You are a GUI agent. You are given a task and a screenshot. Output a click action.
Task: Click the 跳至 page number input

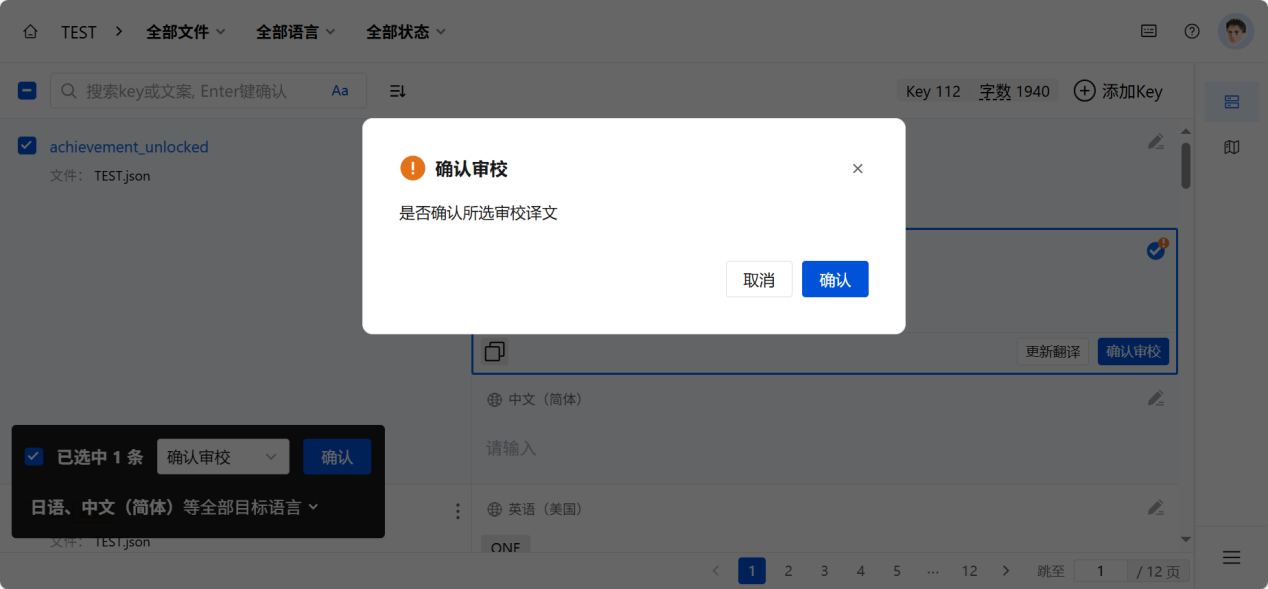point(1100,571)
